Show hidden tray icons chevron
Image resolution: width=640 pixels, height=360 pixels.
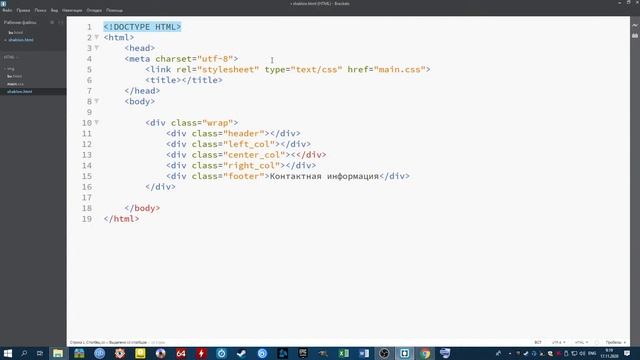(510, 353)
